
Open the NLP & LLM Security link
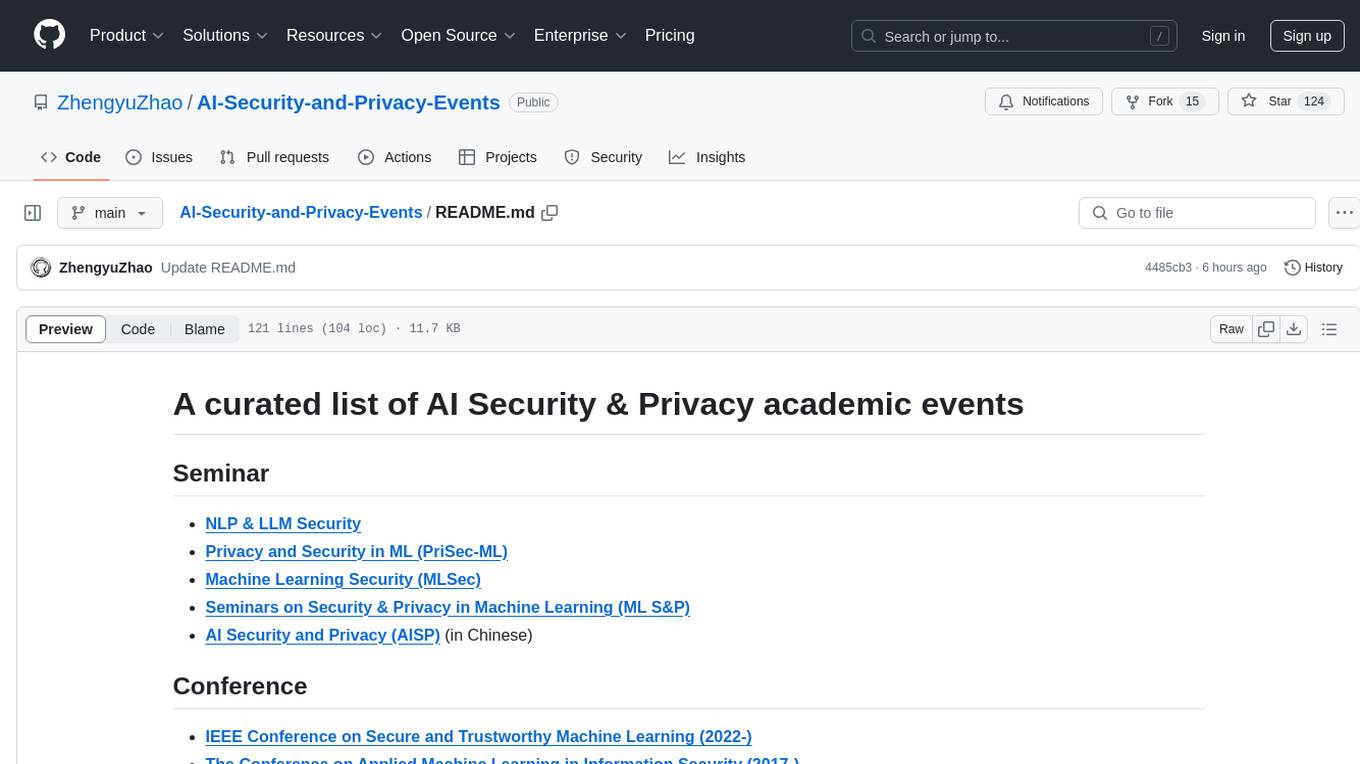(x=283, y=523)
